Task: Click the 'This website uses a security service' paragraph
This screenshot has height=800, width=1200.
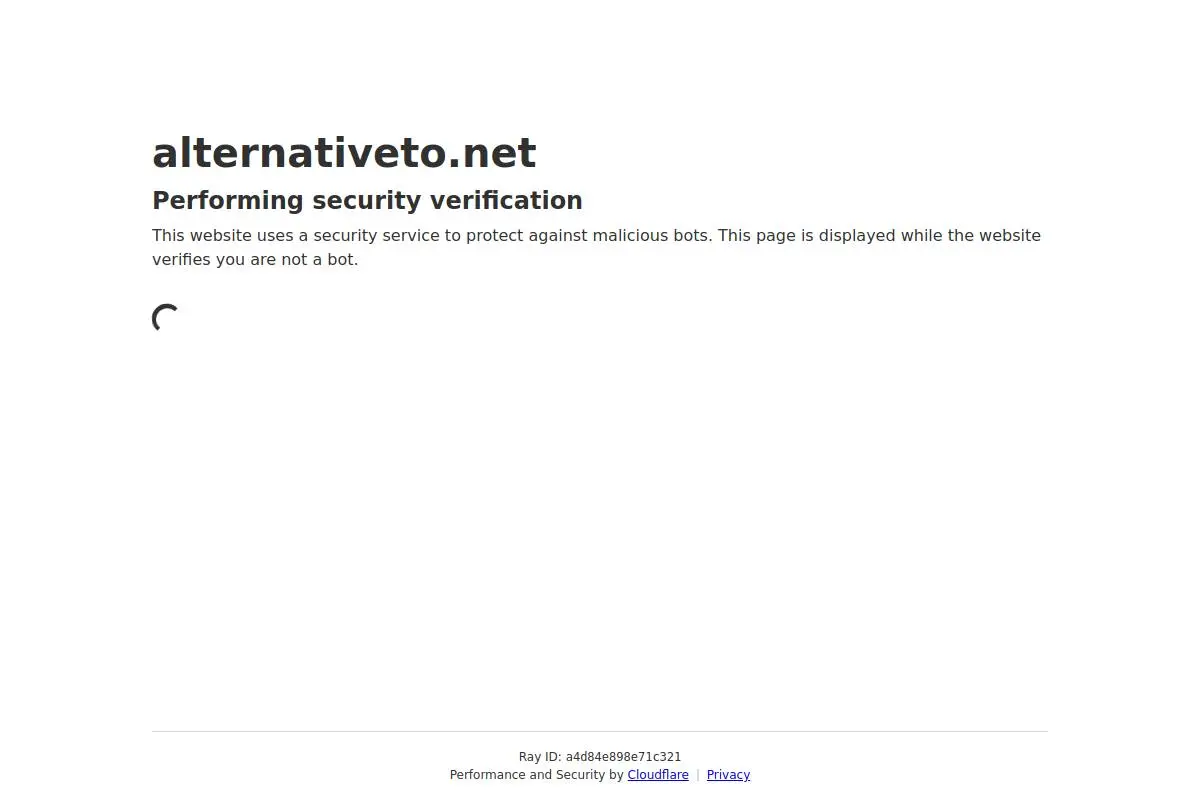Action: pos(596,247)
